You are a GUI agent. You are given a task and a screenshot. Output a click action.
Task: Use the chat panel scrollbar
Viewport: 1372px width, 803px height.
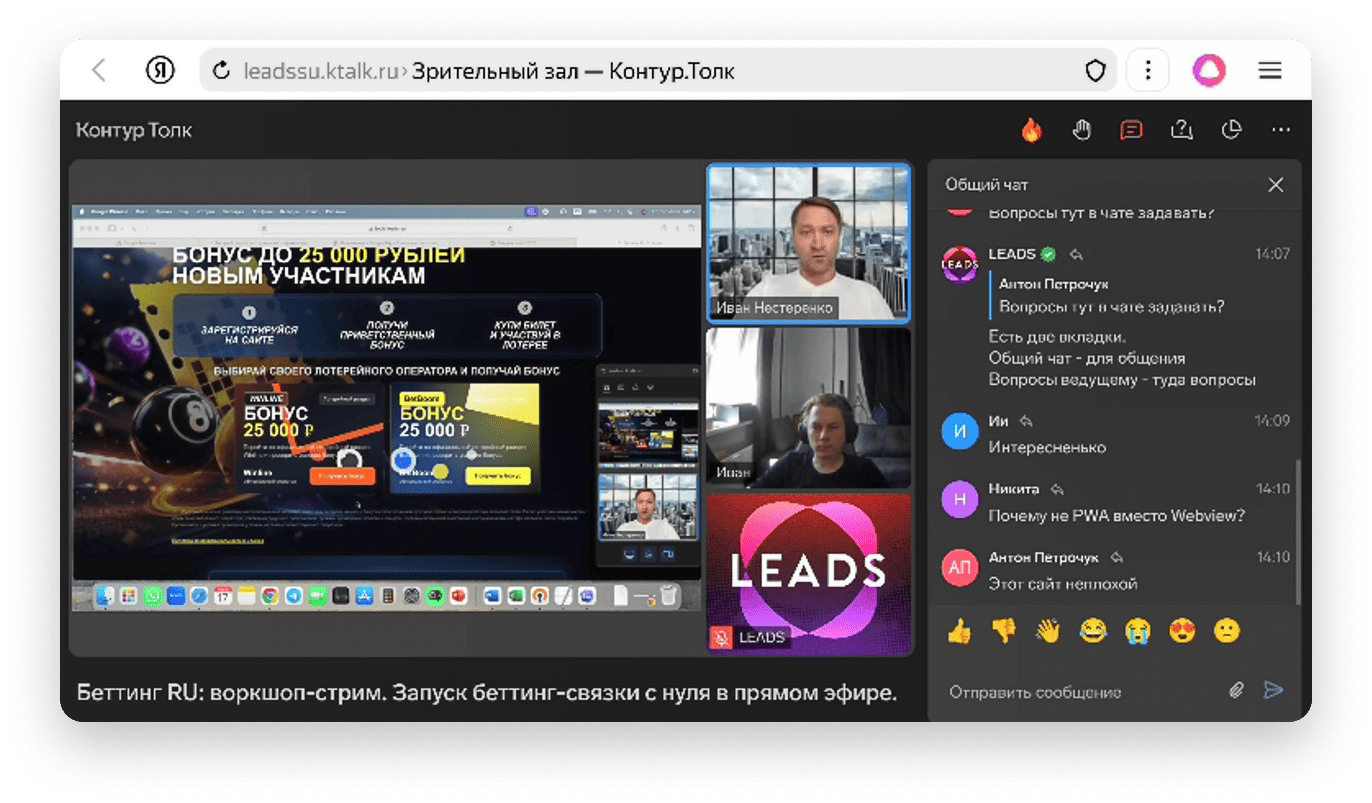tap(1298, 532)
